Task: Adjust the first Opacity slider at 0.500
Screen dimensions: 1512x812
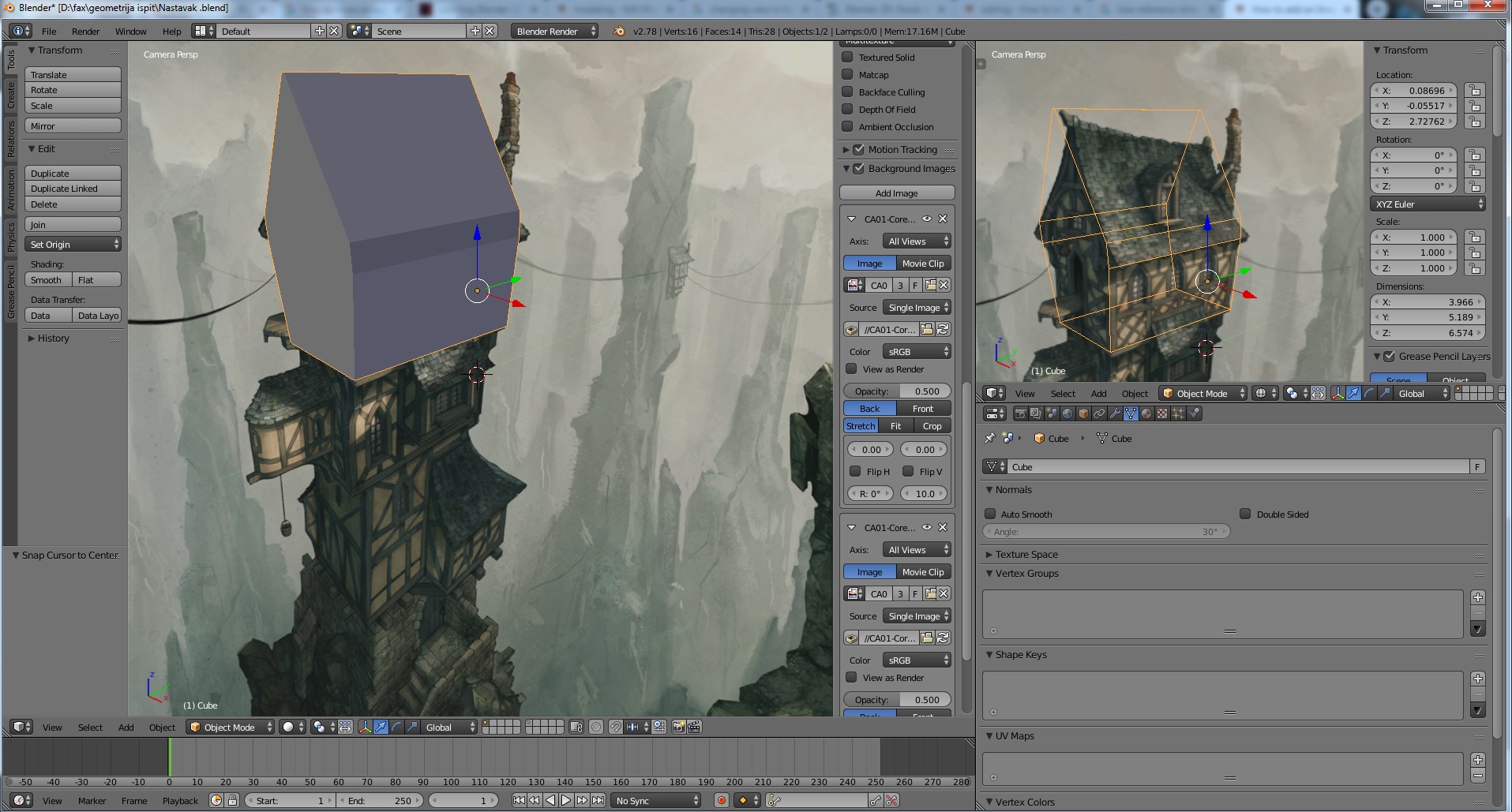Action: click(x=897, y=391)
